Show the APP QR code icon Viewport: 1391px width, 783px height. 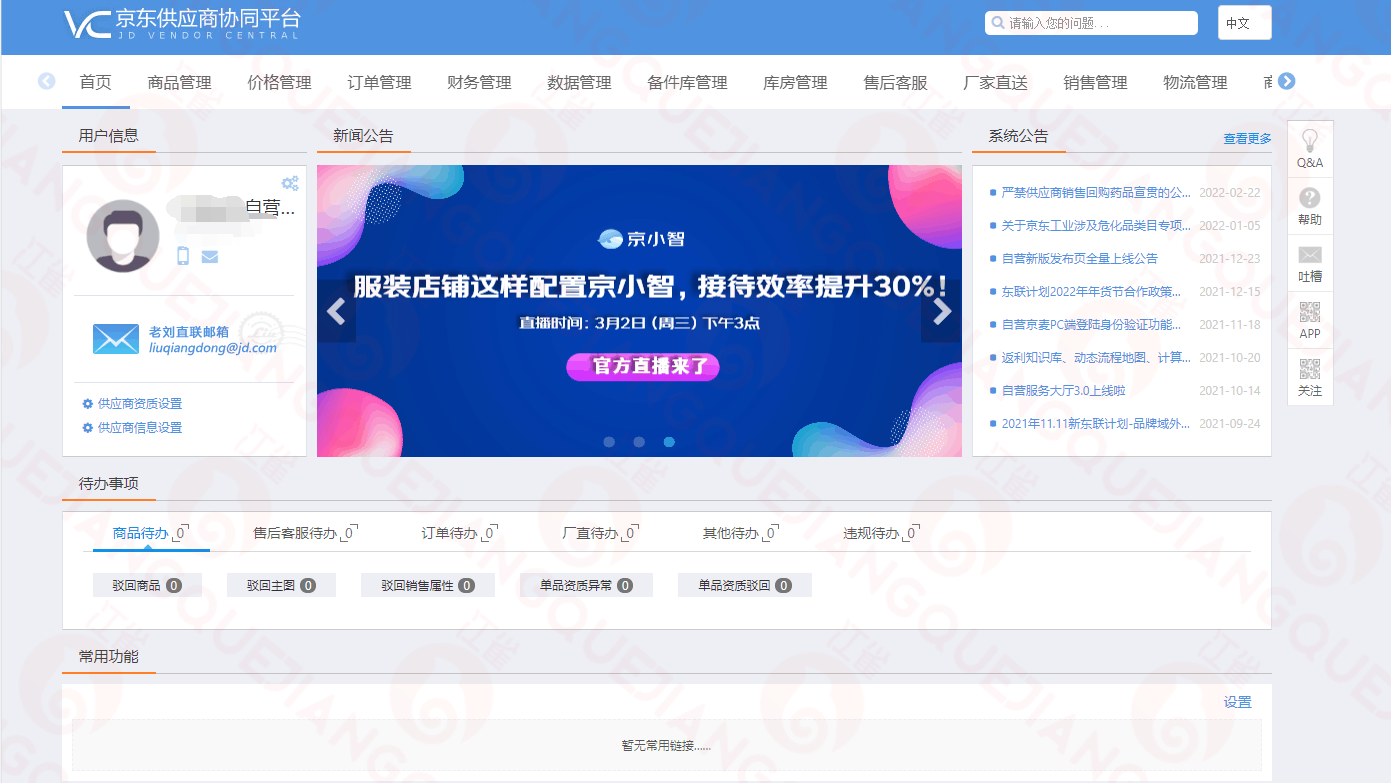click(x=1310, y=312)
